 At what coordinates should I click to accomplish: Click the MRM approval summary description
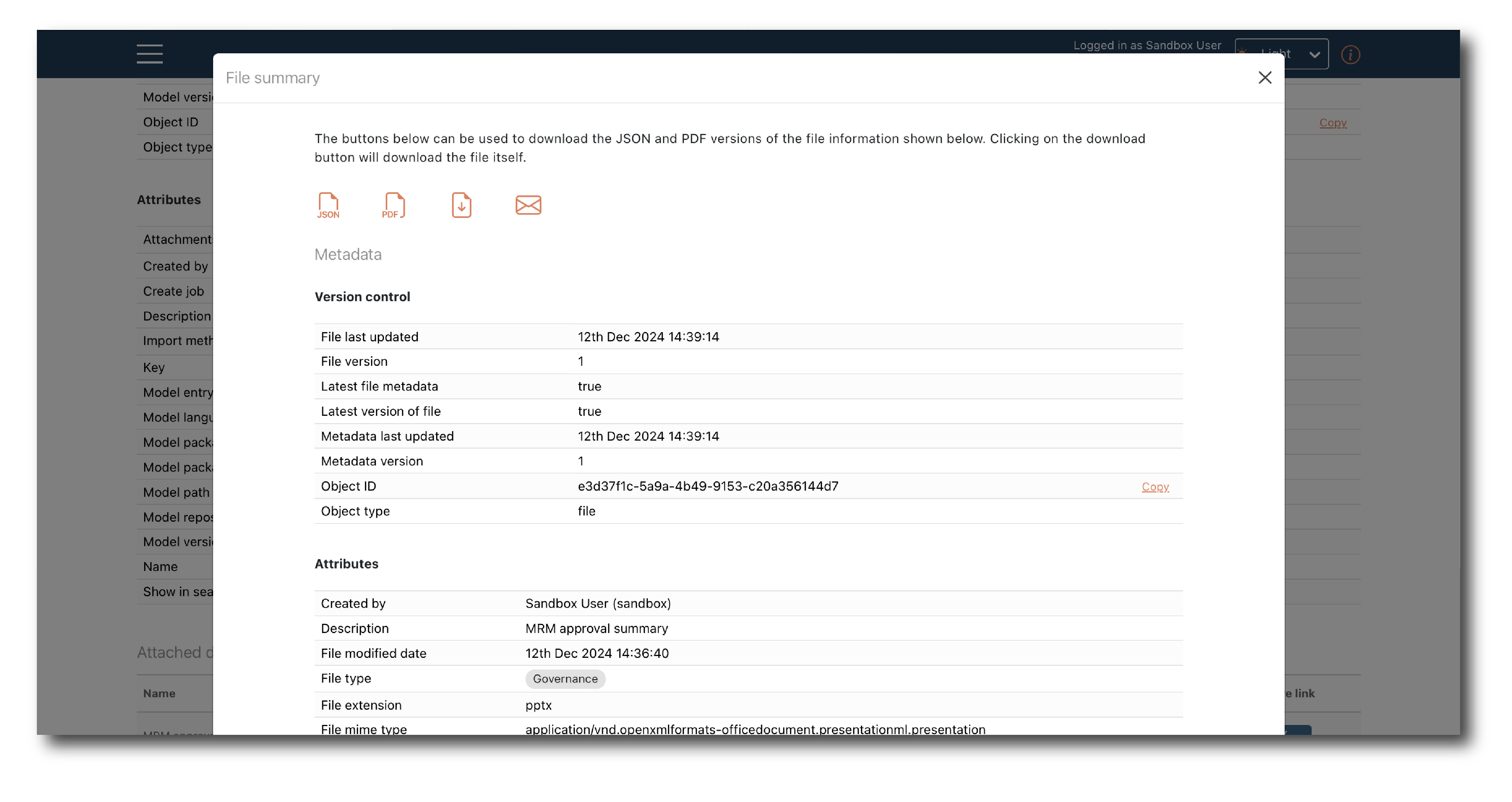click(x=596, y=628)
